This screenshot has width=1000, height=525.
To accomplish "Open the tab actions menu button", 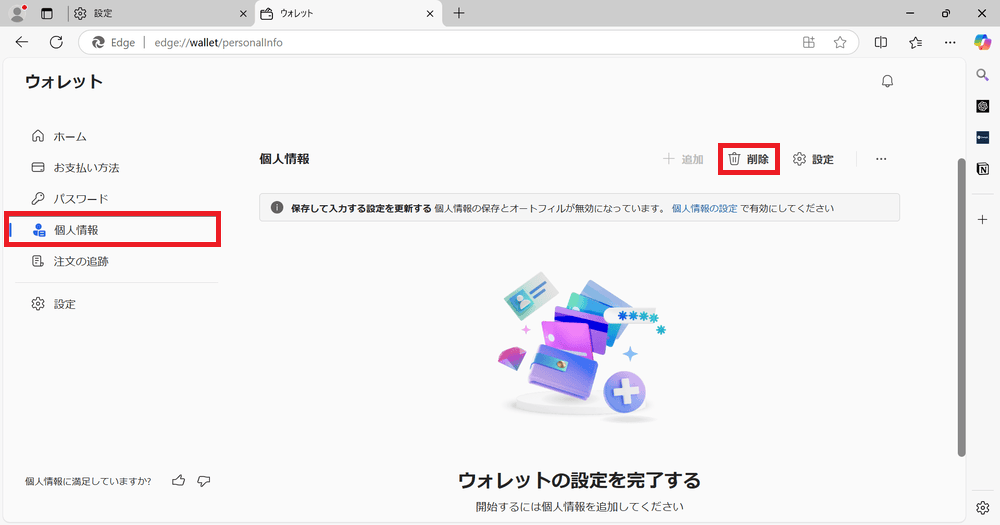I will pyautogui.click(x=47, y=13).
